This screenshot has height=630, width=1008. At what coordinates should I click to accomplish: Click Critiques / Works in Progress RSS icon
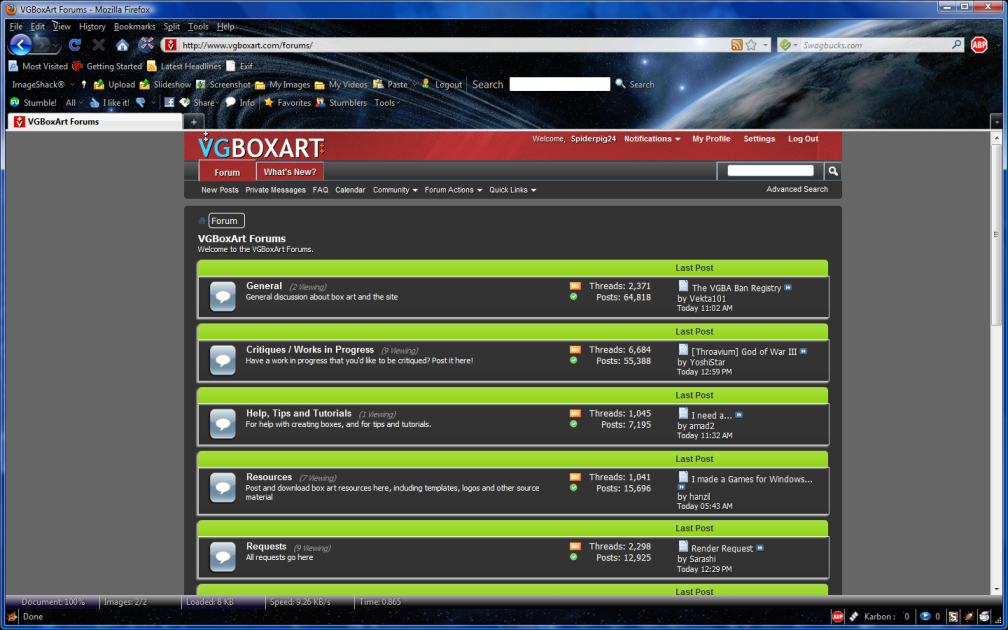[575, 350]
